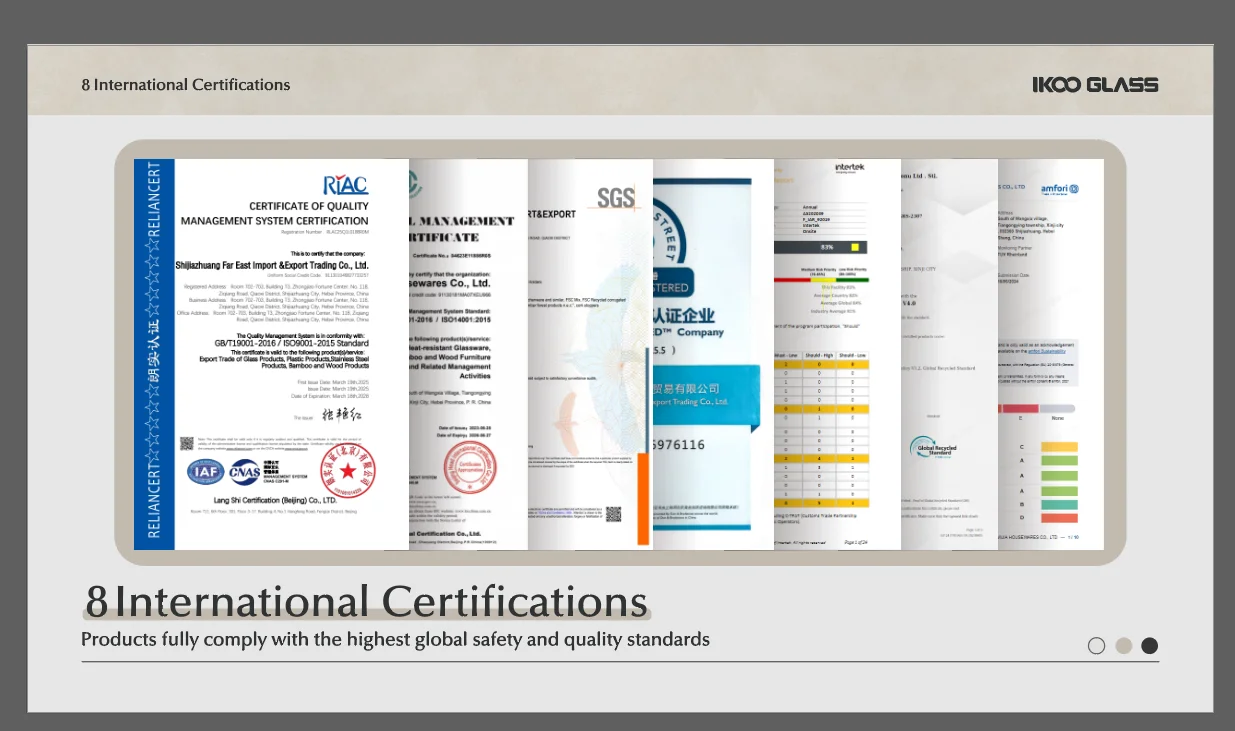
Task: Click the QR code on the RIAC certificate
Action: pyautogui.click(x=187, y=443)
